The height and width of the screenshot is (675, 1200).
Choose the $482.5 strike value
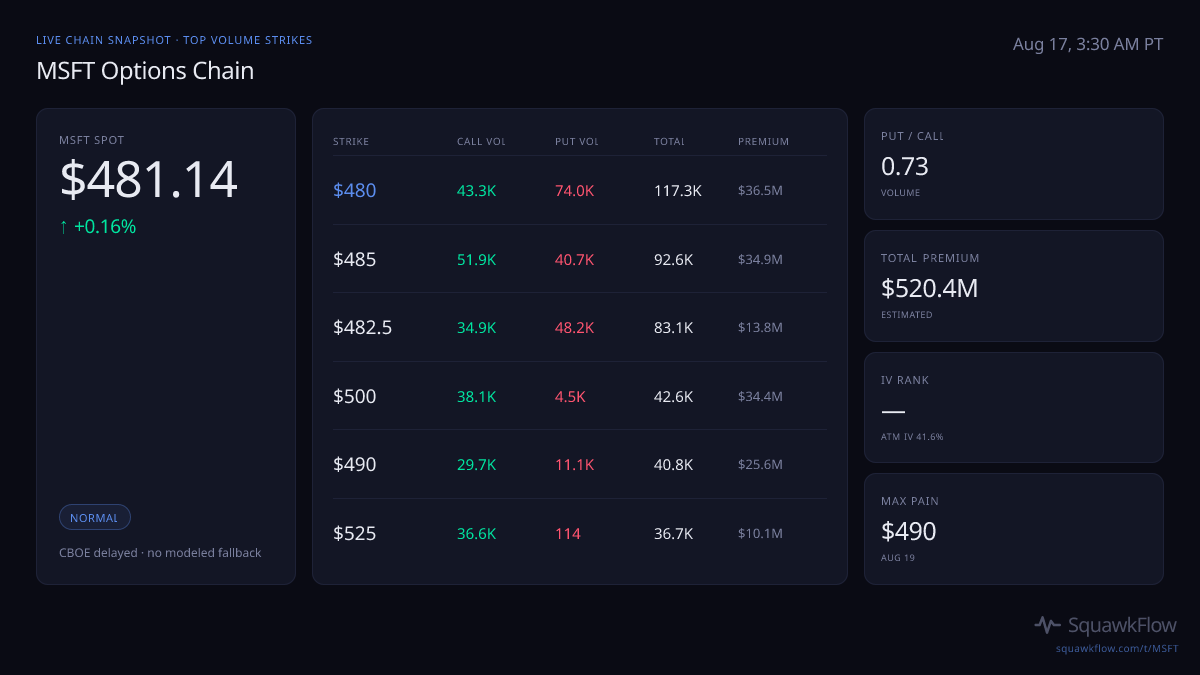click(x=362, y=327)
